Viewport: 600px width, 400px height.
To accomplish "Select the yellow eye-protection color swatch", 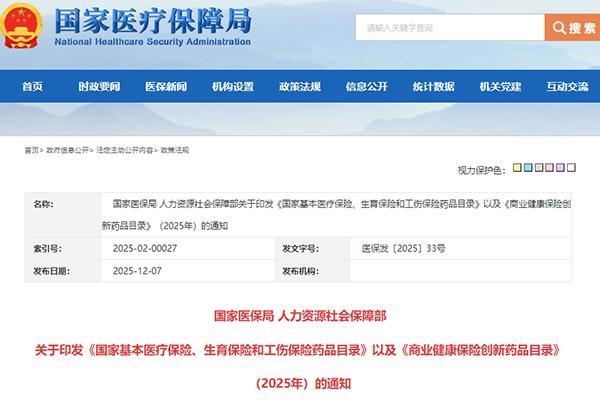I will point(517,167).
